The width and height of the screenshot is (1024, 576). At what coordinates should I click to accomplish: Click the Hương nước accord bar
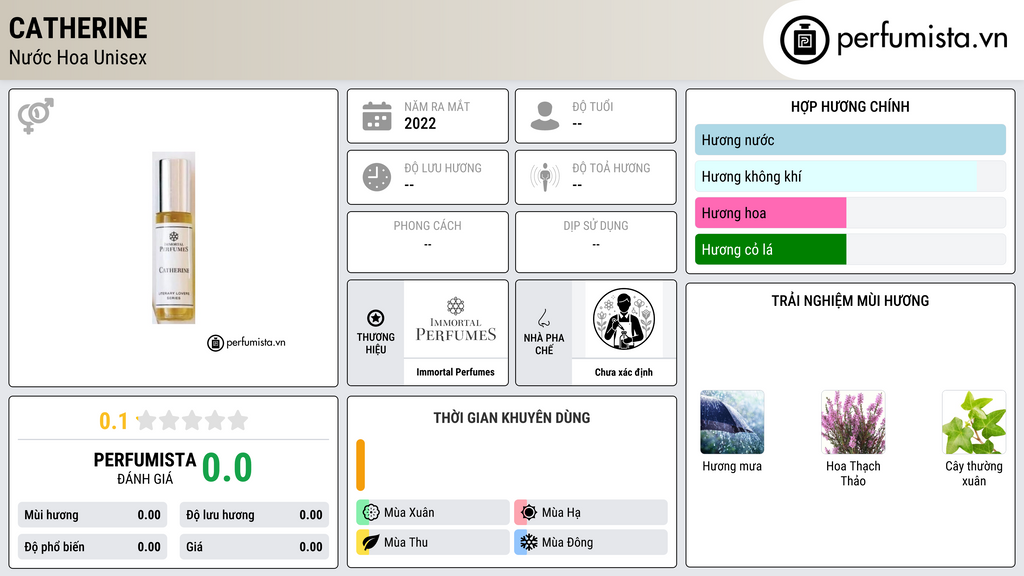point(850,140)
